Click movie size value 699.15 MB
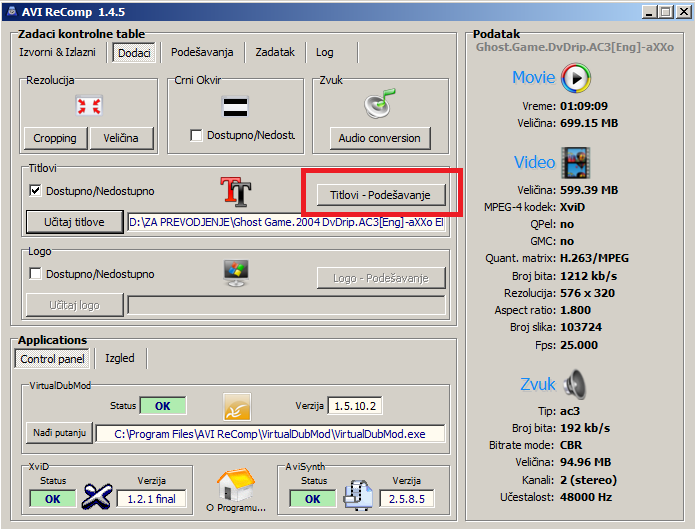 point(589,123)
